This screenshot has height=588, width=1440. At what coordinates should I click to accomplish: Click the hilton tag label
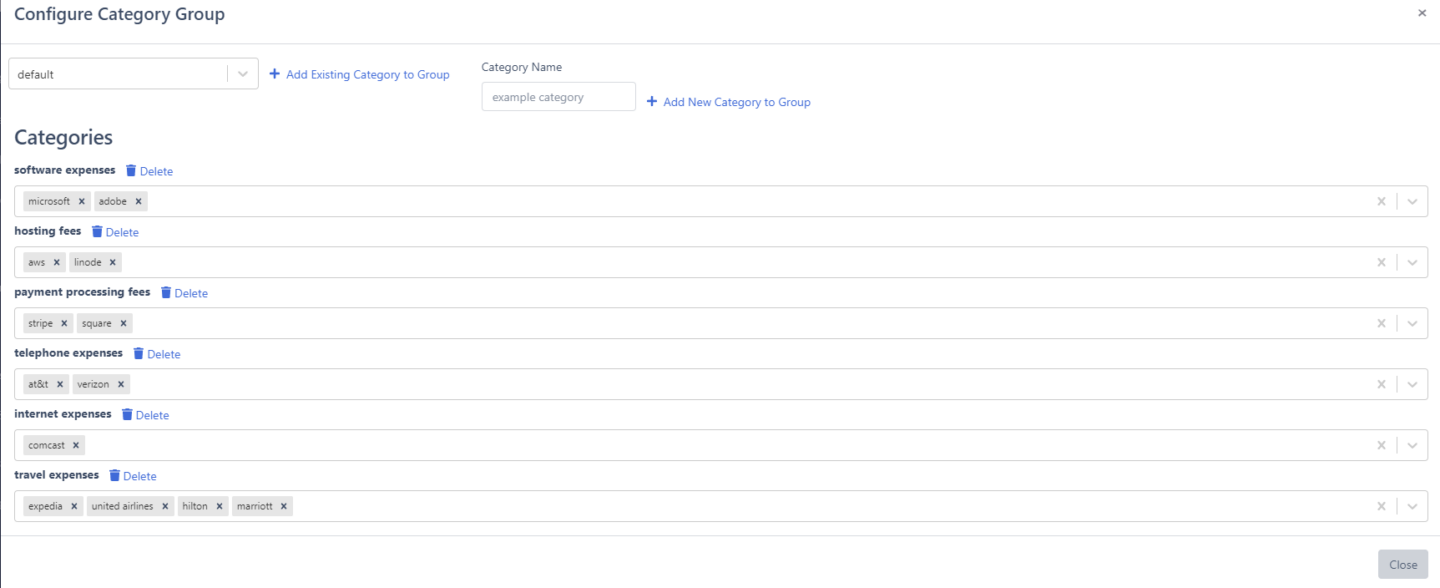195,506
